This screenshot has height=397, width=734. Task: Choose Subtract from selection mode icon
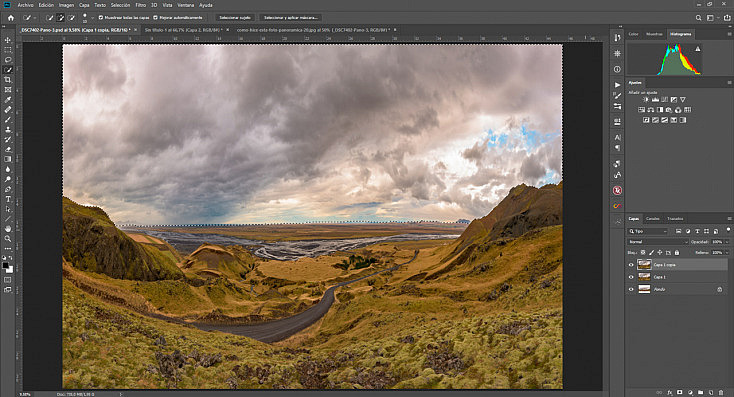coord(72,18)
